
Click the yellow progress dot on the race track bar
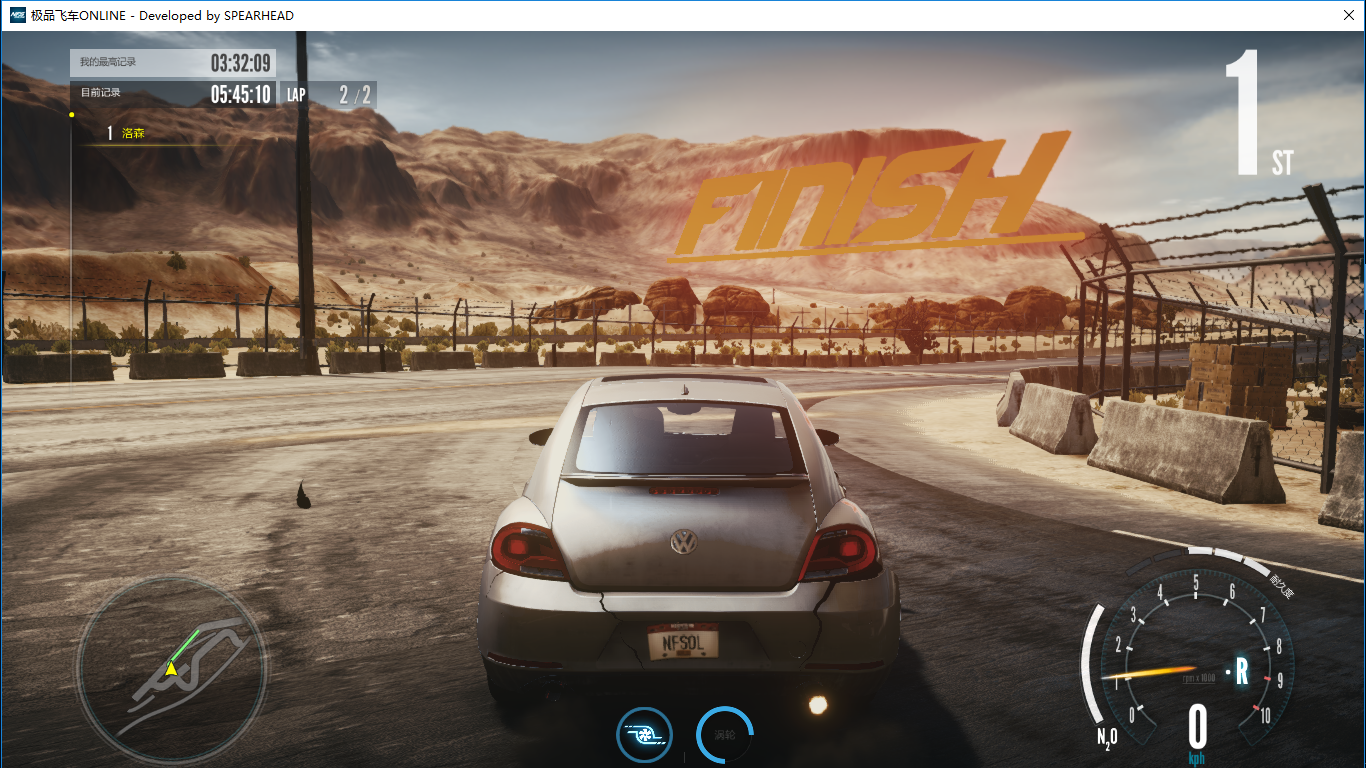coord(71,115)
